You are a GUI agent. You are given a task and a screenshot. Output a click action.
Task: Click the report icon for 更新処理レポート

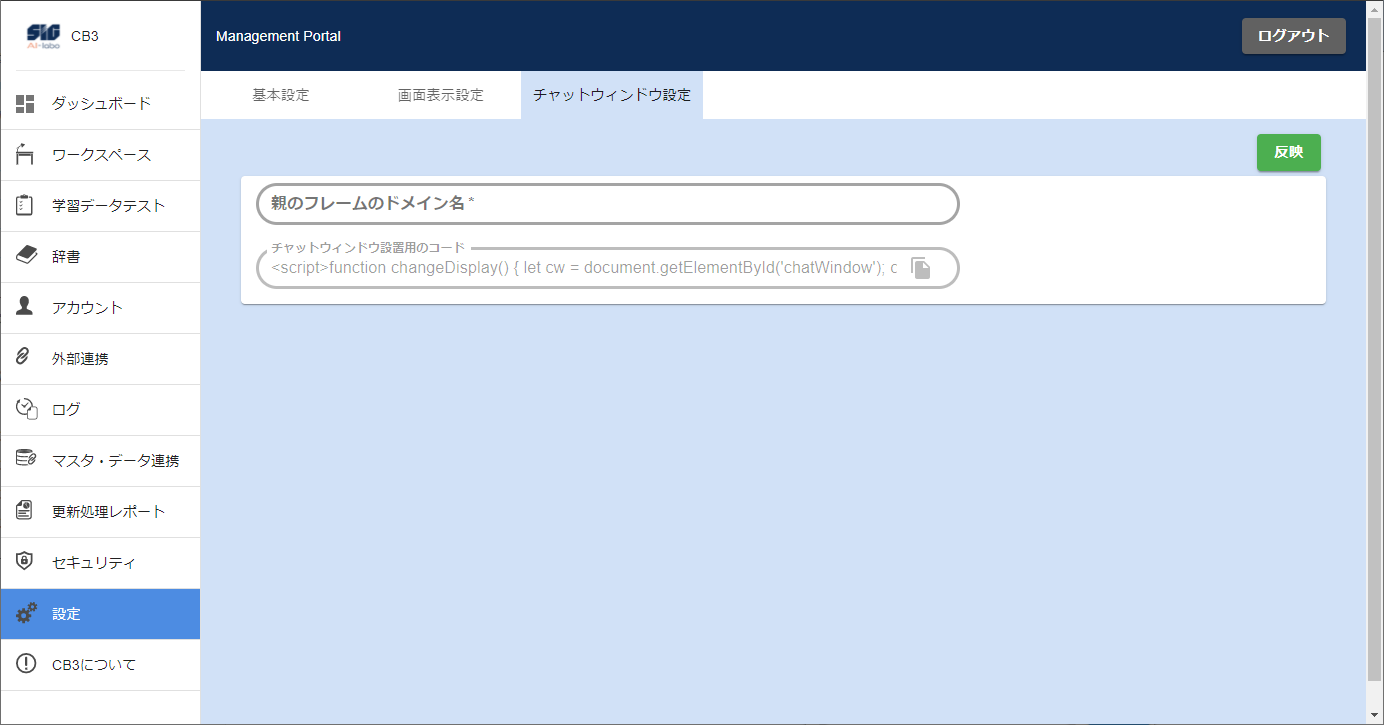pyautogui.click(x=26, y=511)
